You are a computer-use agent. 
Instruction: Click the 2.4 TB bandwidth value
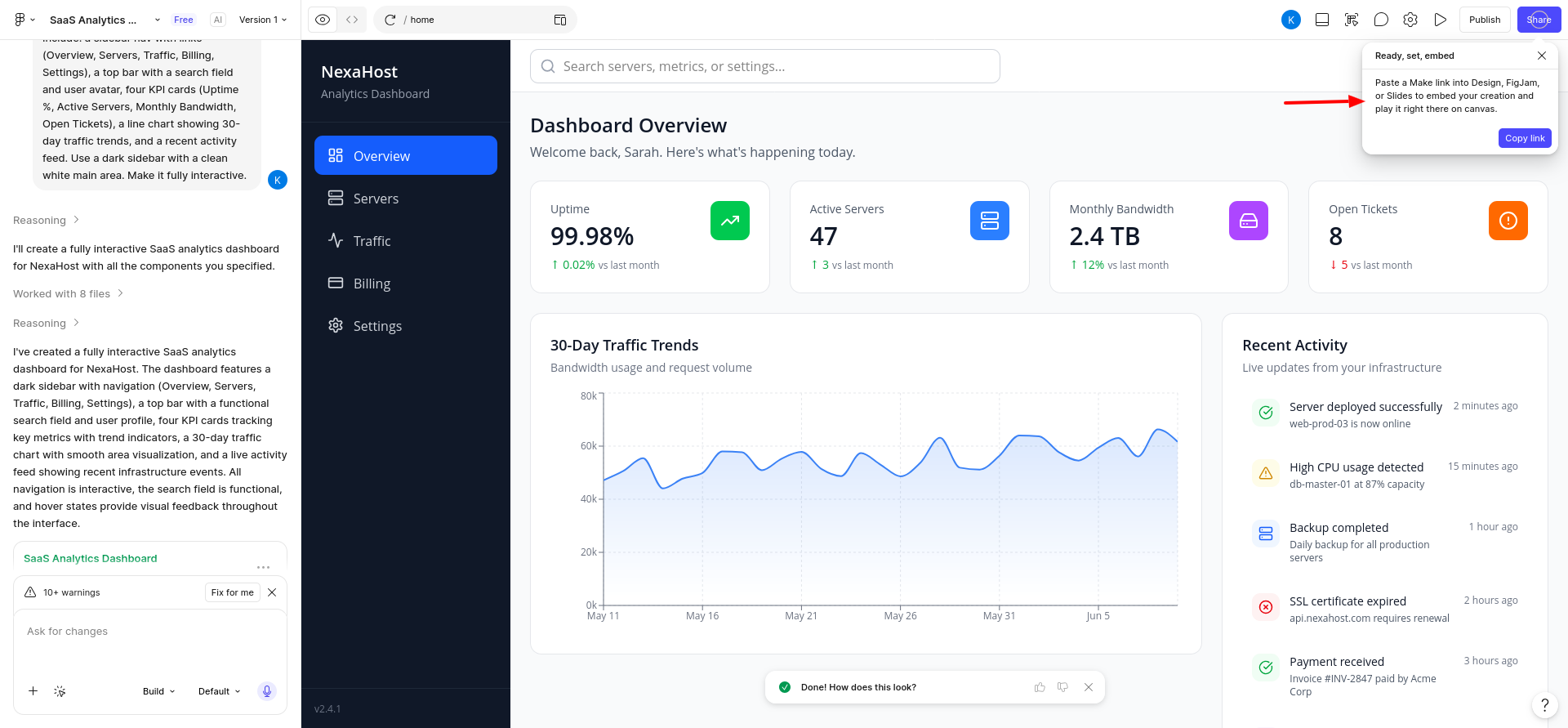[1104, 236]
